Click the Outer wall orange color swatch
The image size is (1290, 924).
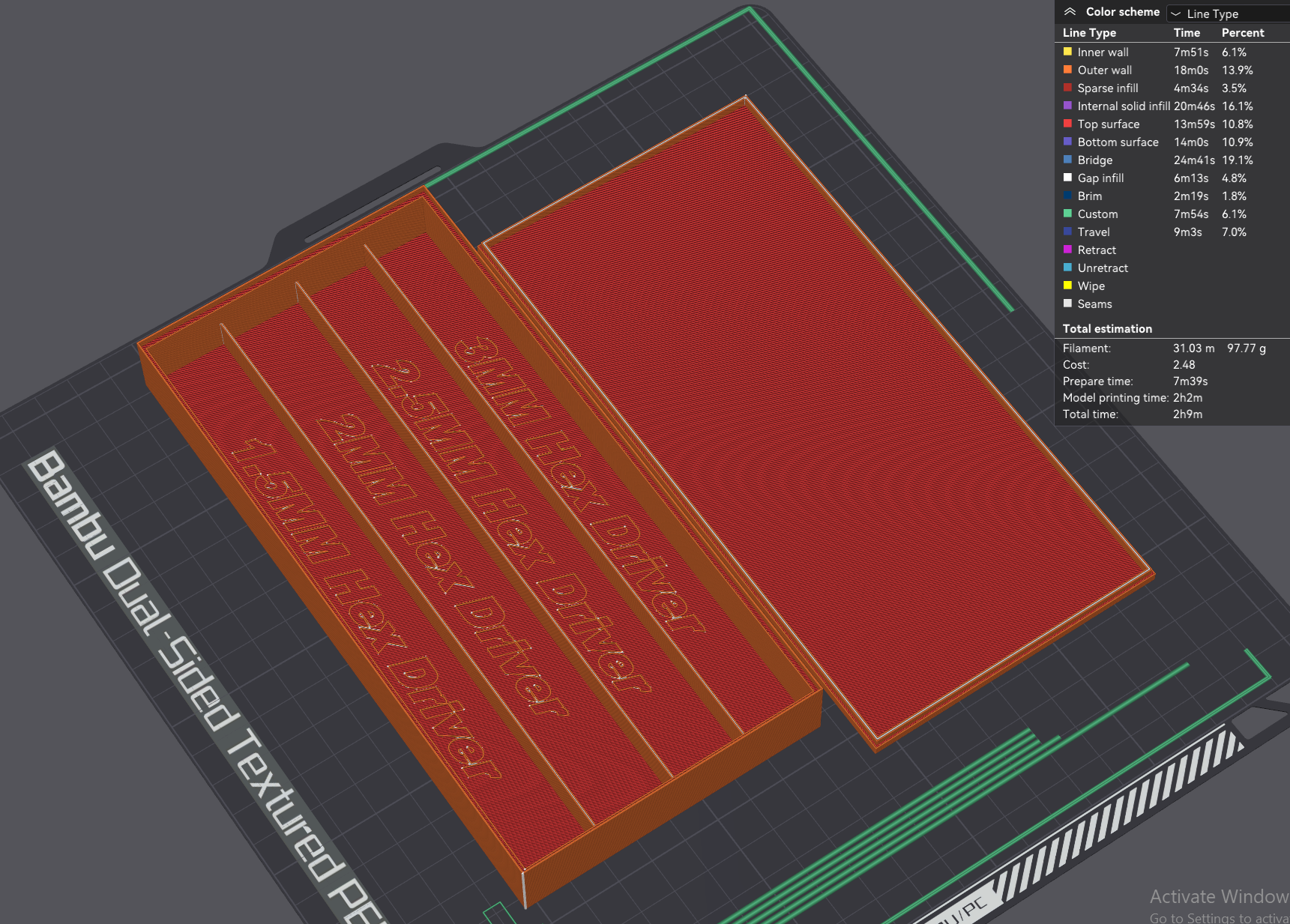(x=1067, y=70)
